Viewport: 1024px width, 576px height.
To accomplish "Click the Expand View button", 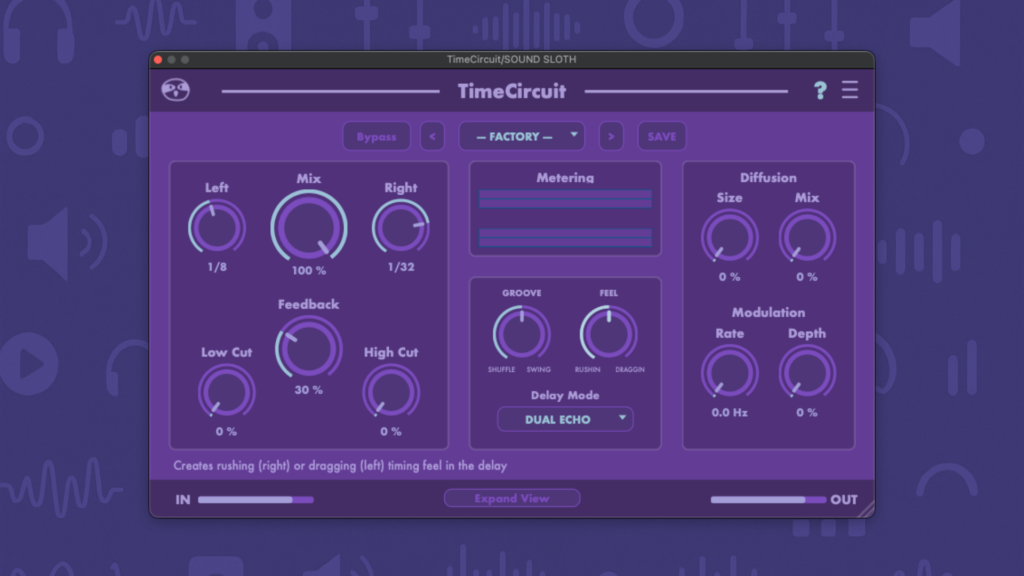I will [512, 498].
